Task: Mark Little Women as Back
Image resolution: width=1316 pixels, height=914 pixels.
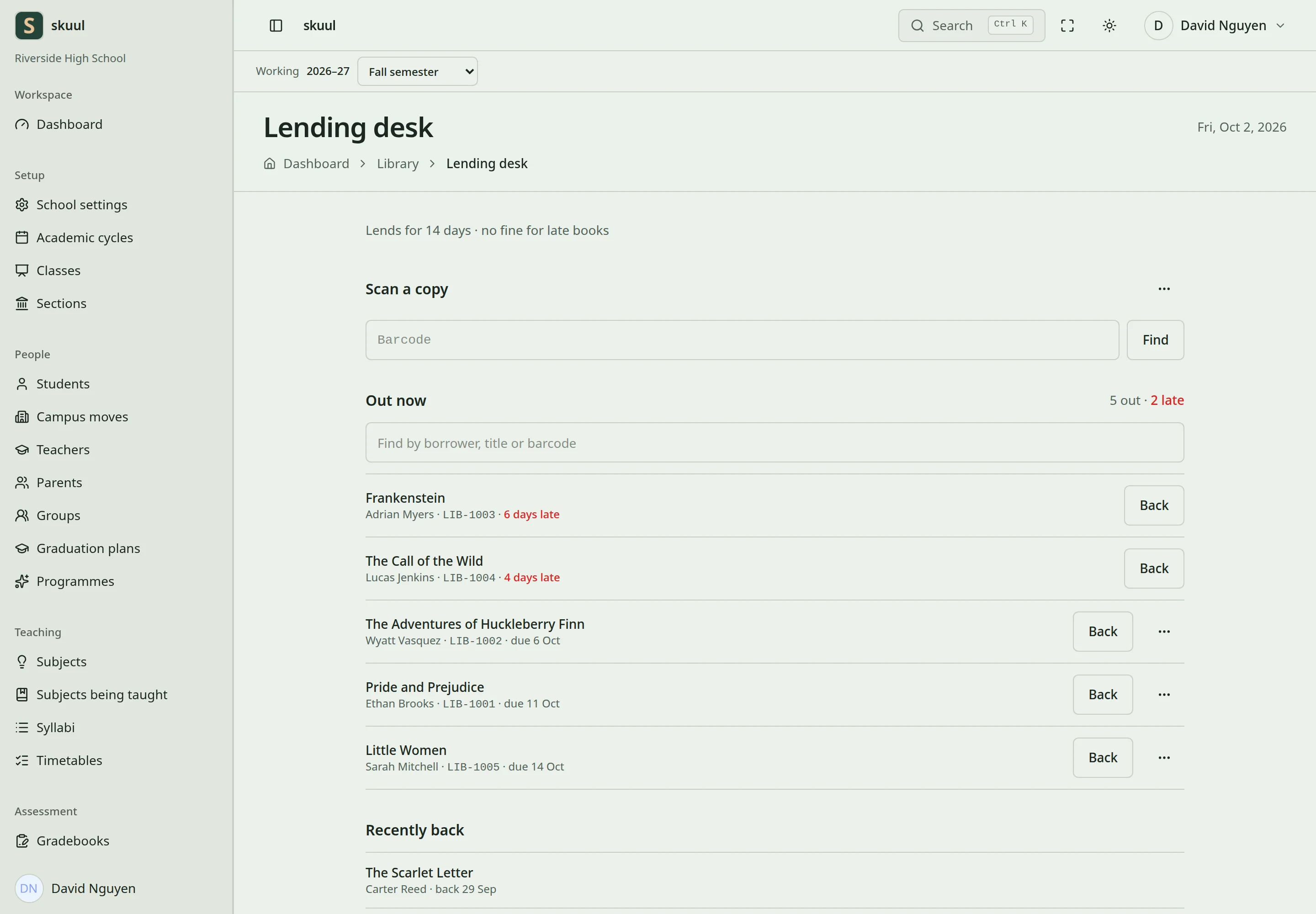Action: (1103, 757)
